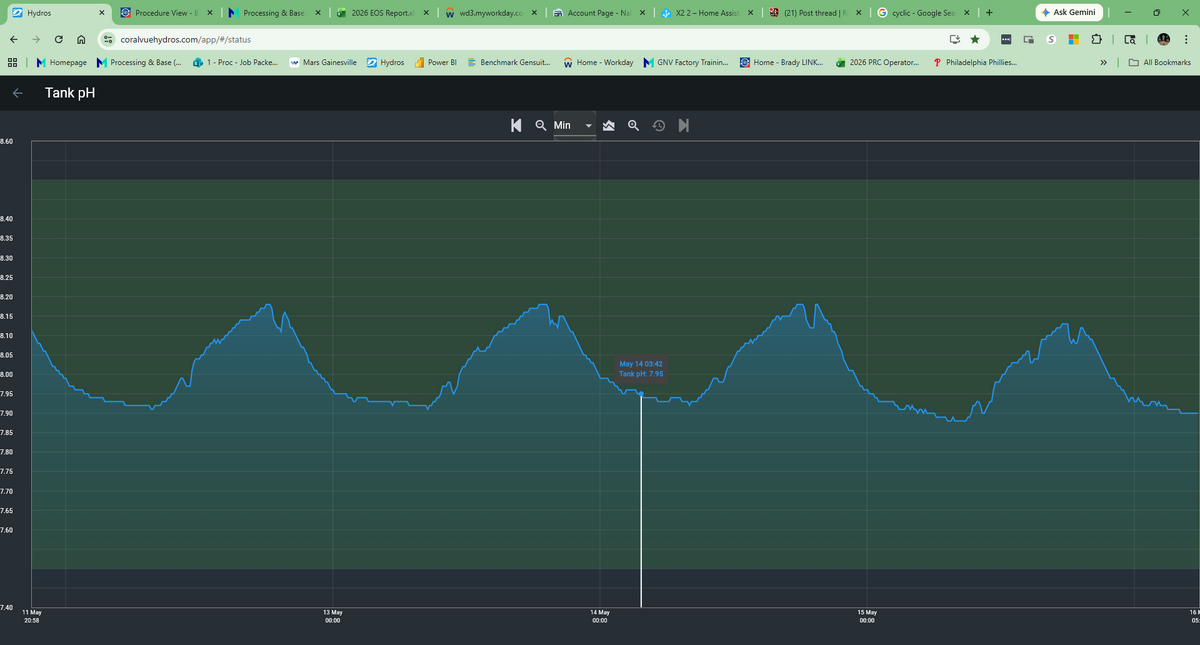Toggle the area chart style icon
Image resolution: width=1200 pixels, height=645 pixels.
coord(608,125)
